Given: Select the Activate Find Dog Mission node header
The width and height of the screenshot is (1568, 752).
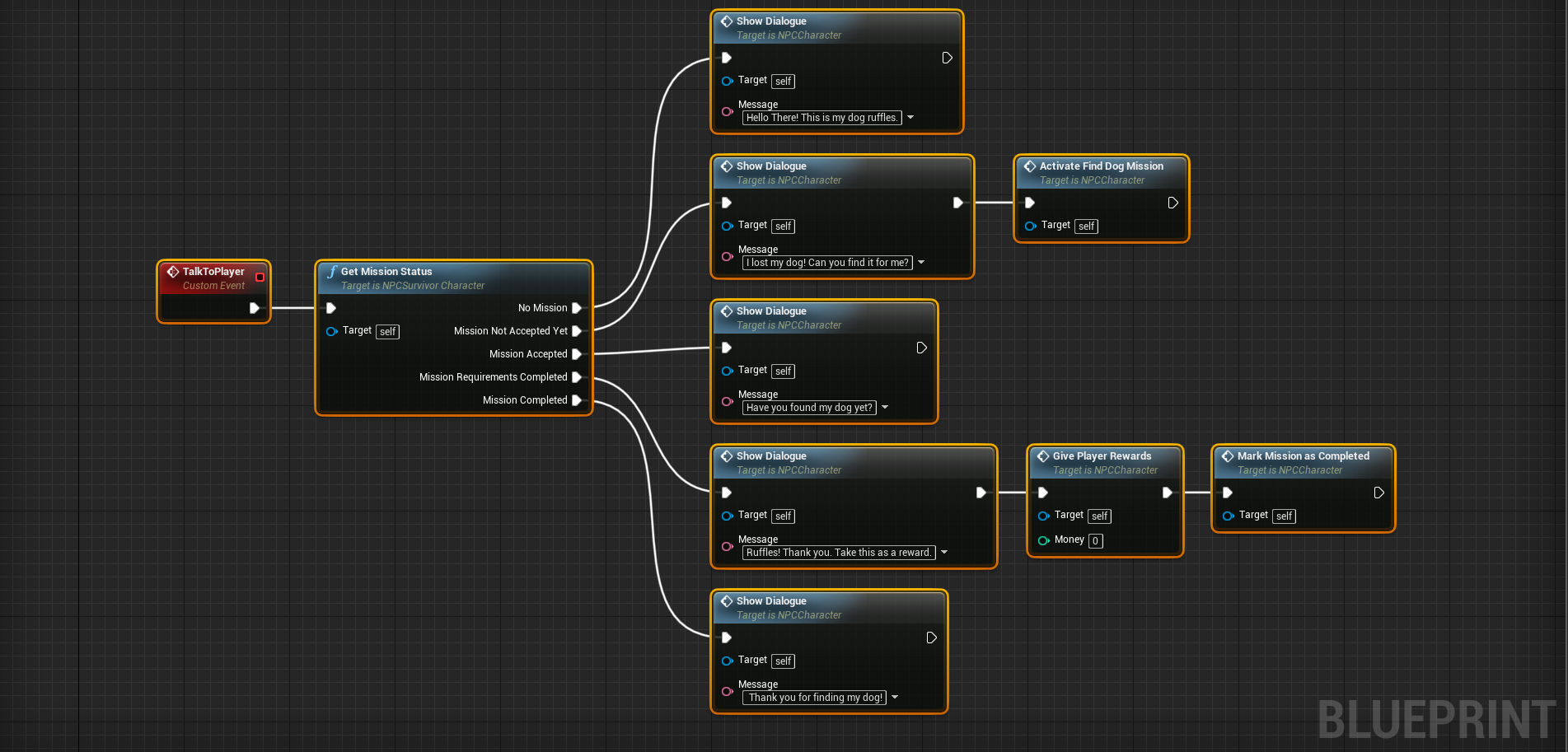Looking at the screenshot, I should click(x=1101, y=166).
